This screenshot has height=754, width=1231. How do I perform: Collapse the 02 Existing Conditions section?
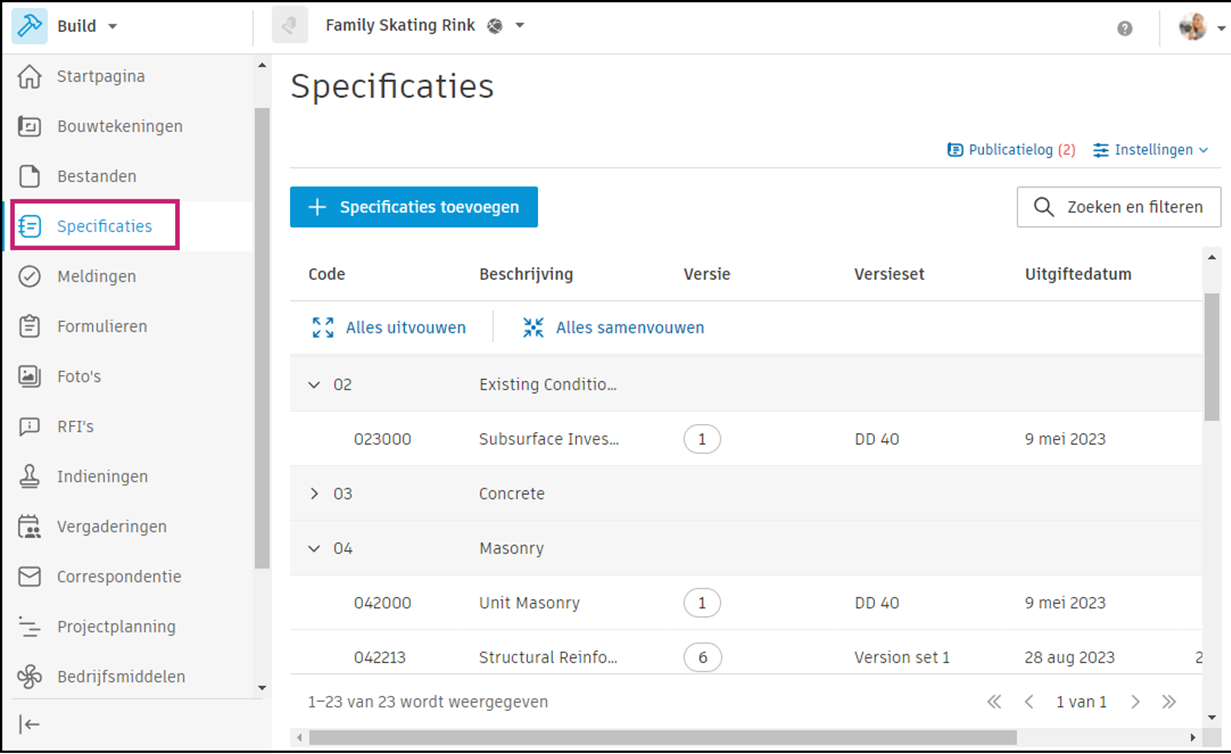pos(314,385)
